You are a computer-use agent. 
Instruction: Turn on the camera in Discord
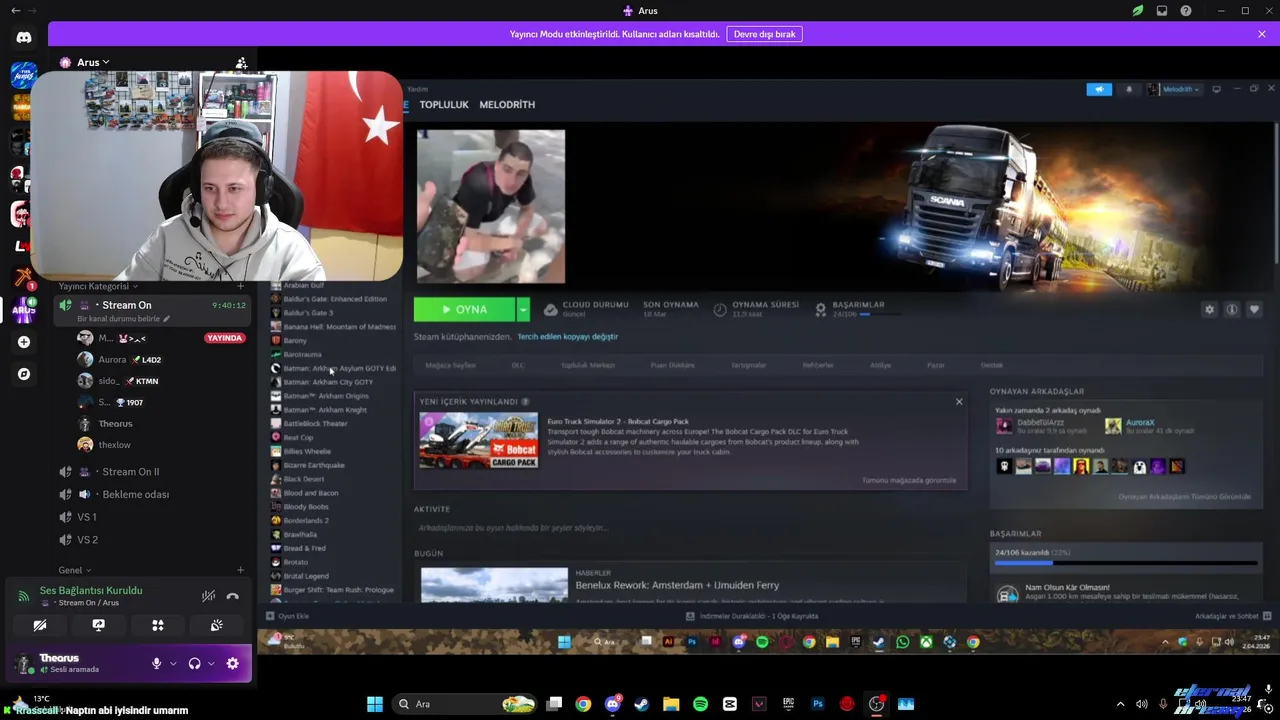coord(40,625)
